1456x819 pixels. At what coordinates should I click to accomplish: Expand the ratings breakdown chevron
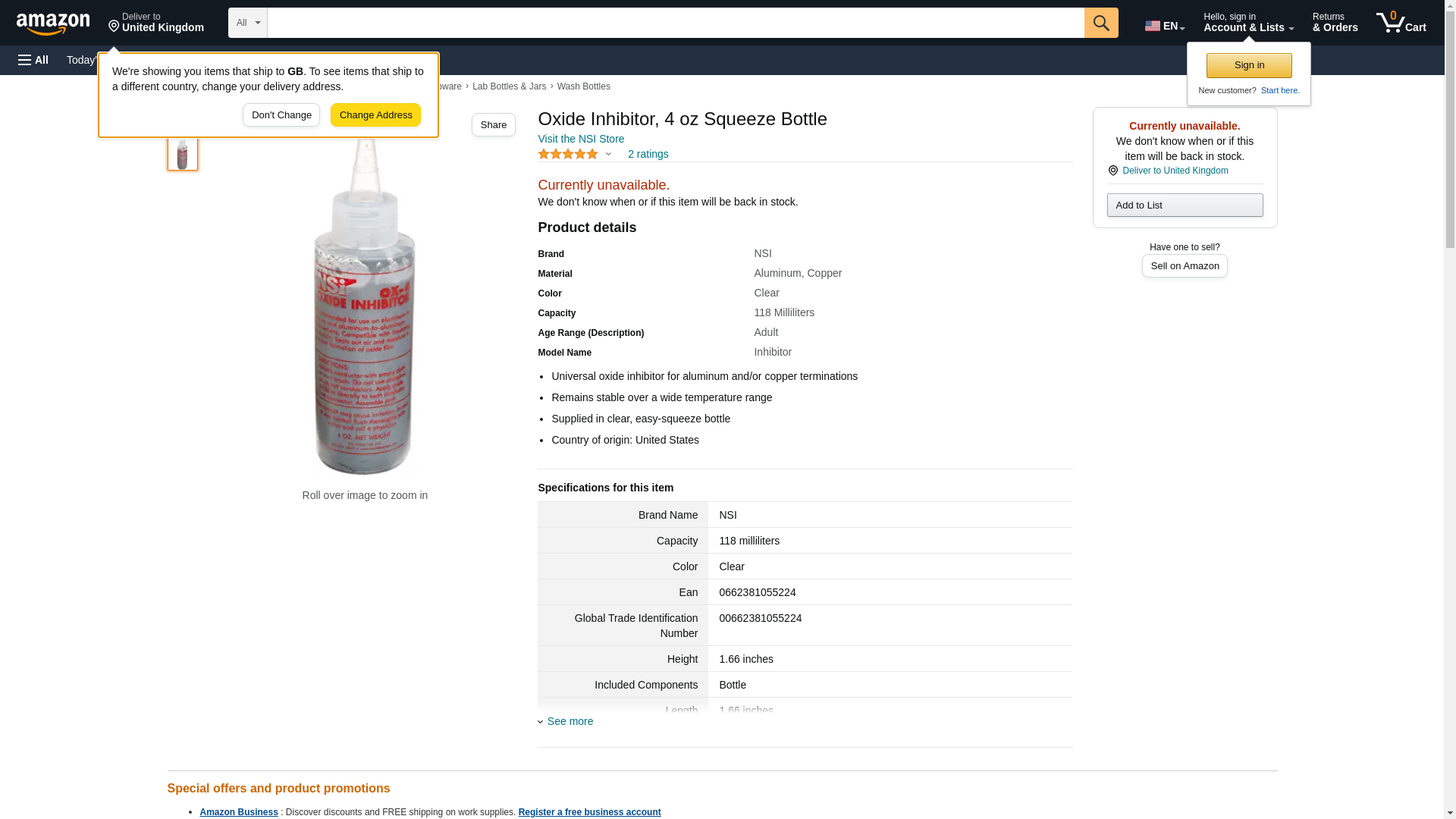click(x=608, y=155)
